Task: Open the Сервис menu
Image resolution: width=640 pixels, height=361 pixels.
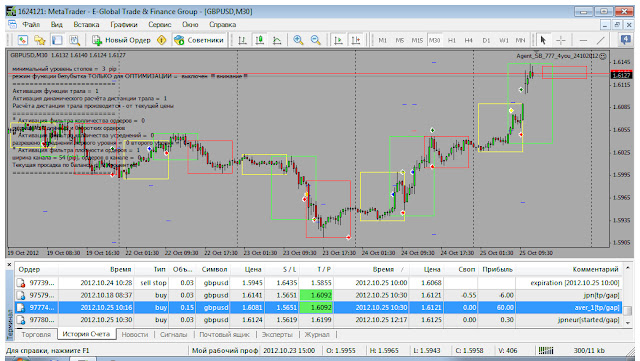Action: pos(160,25)
